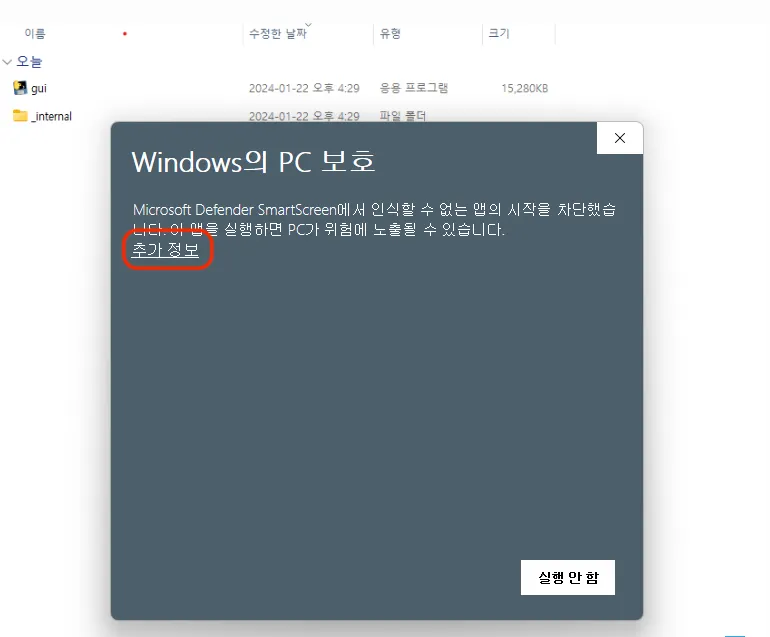Screen dimensions: 770x637
Task: Click _internal's modified date cell
Action: (x=304, y=116)
